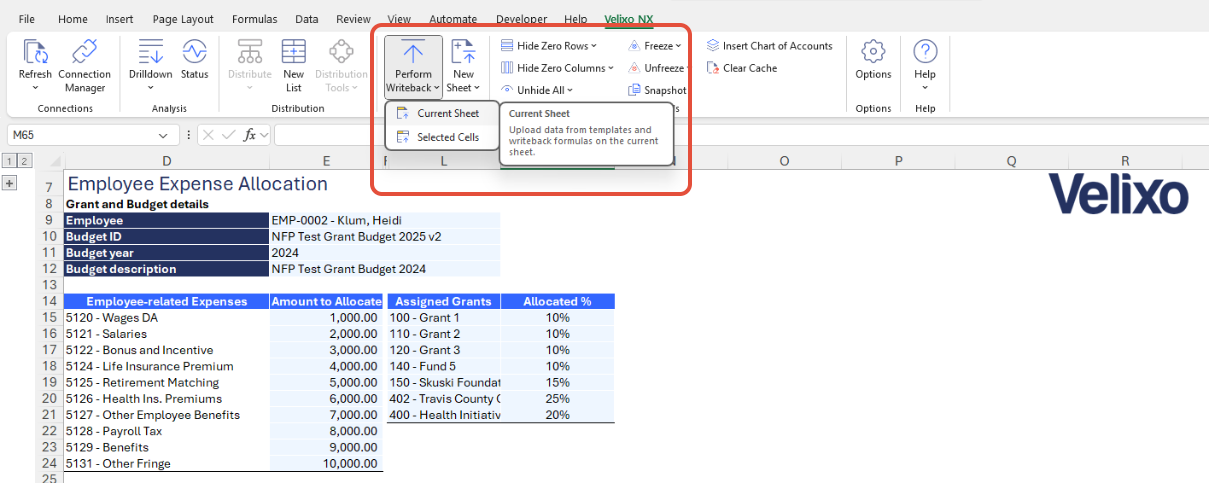Screen dimensions: 1209x483
Task: Open the Options gear
Action: point(873,52)
